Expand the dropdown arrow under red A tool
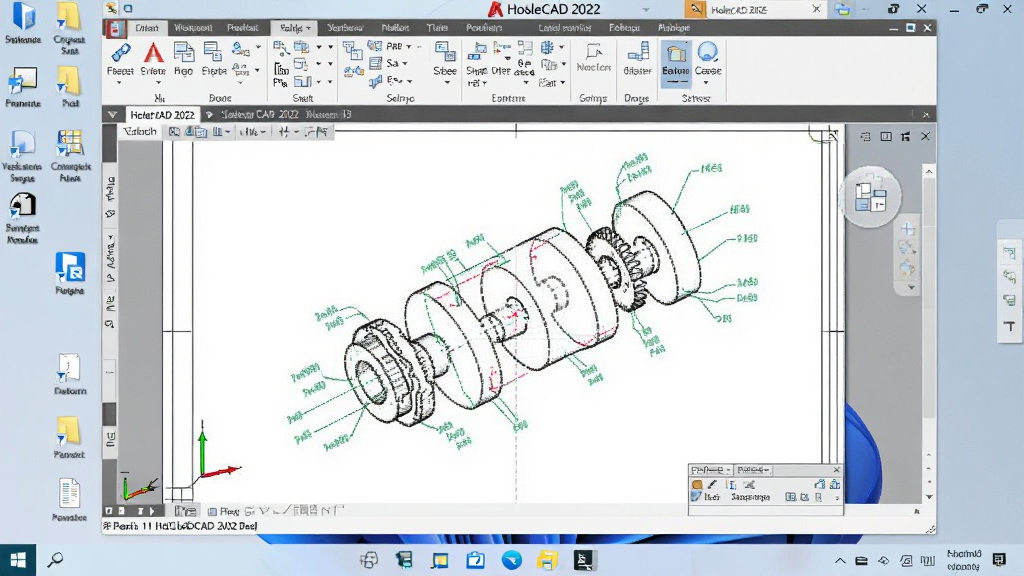1024x576 pixels. (x=158, y=83)
